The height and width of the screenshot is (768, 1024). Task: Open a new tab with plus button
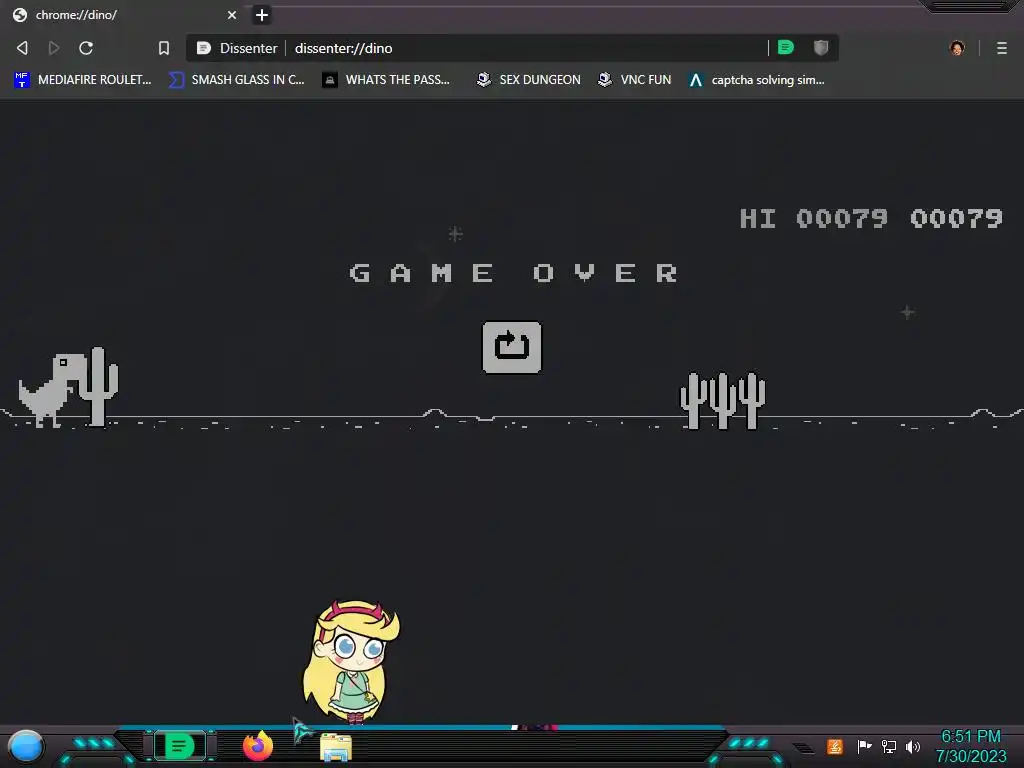262,14
